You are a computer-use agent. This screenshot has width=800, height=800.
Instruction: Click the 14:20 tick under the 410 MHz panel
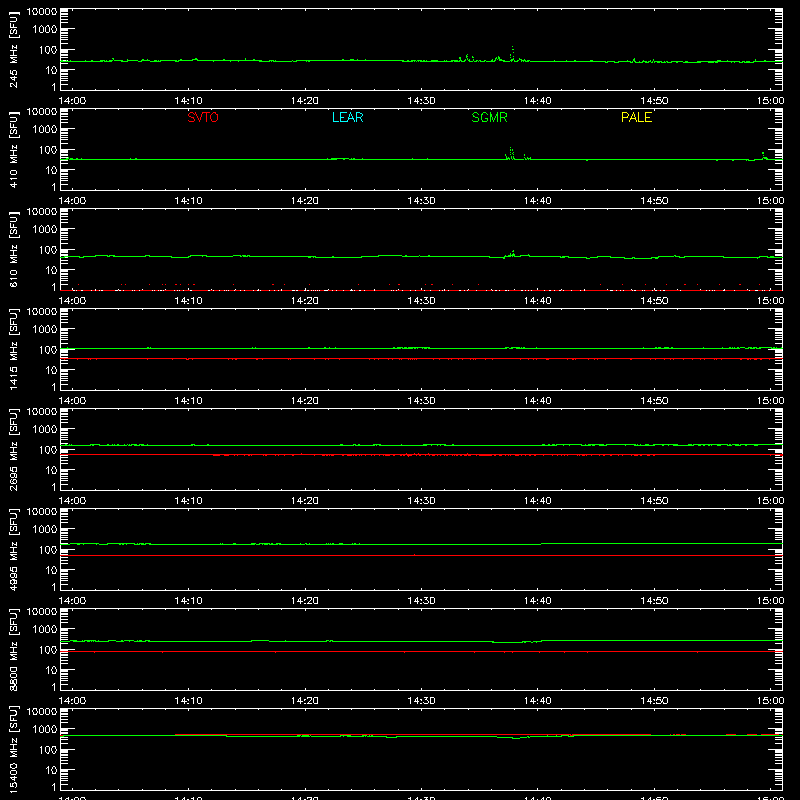305,201
